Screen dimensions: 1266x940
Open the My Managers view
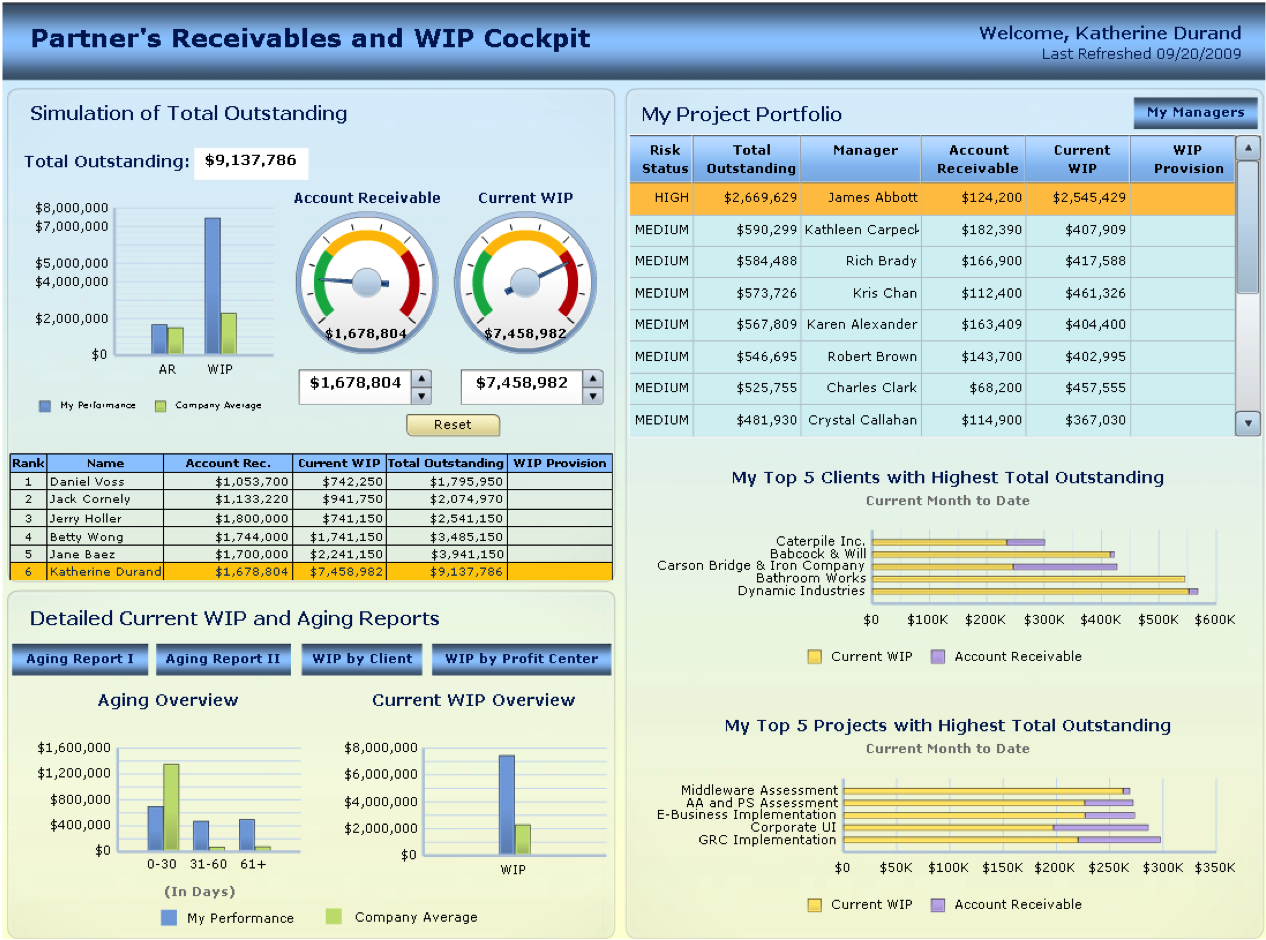(1195, 113)
